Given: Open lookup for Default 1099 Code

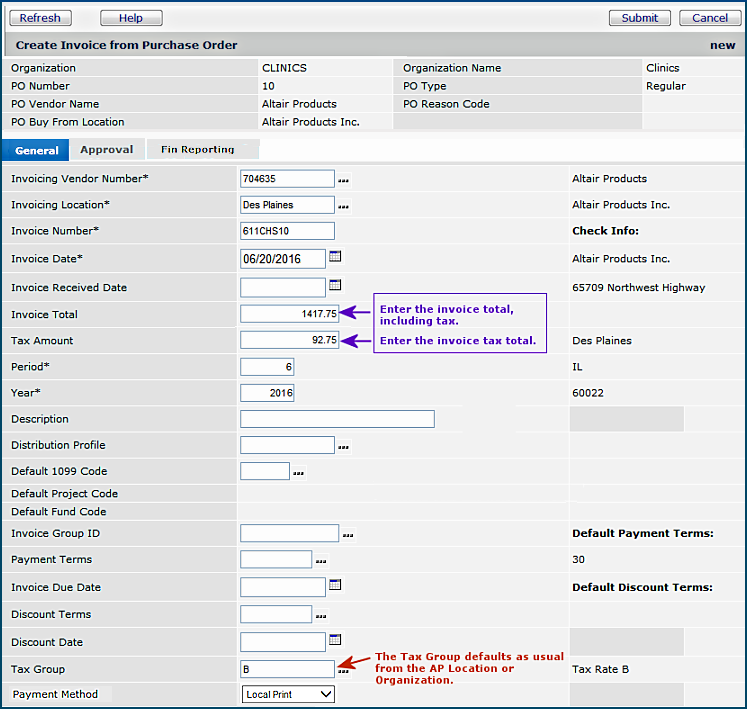Looking at the screenshot, I should (298, 472).
